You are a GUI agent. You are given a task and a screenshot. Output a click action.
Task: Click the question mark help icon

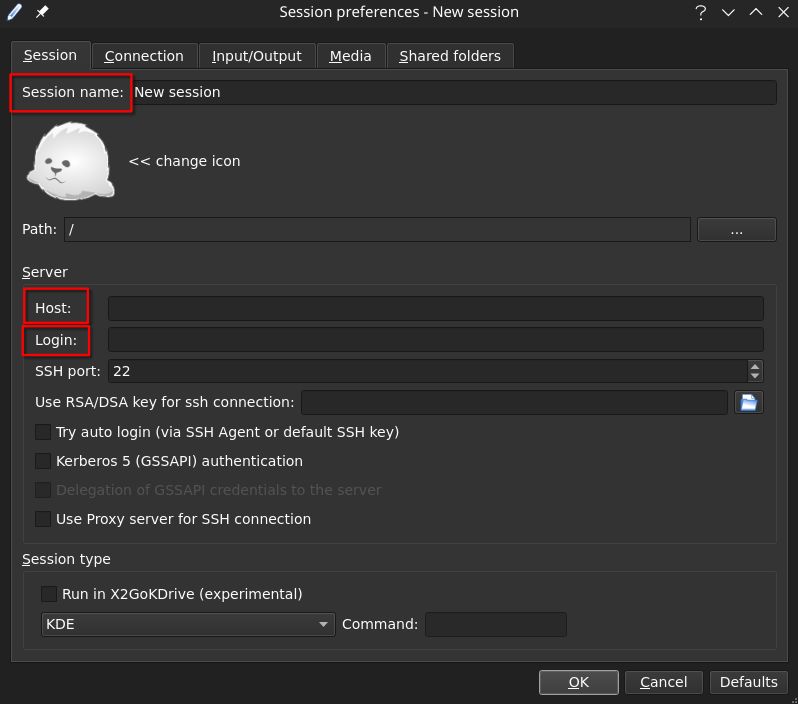[700, 12]
